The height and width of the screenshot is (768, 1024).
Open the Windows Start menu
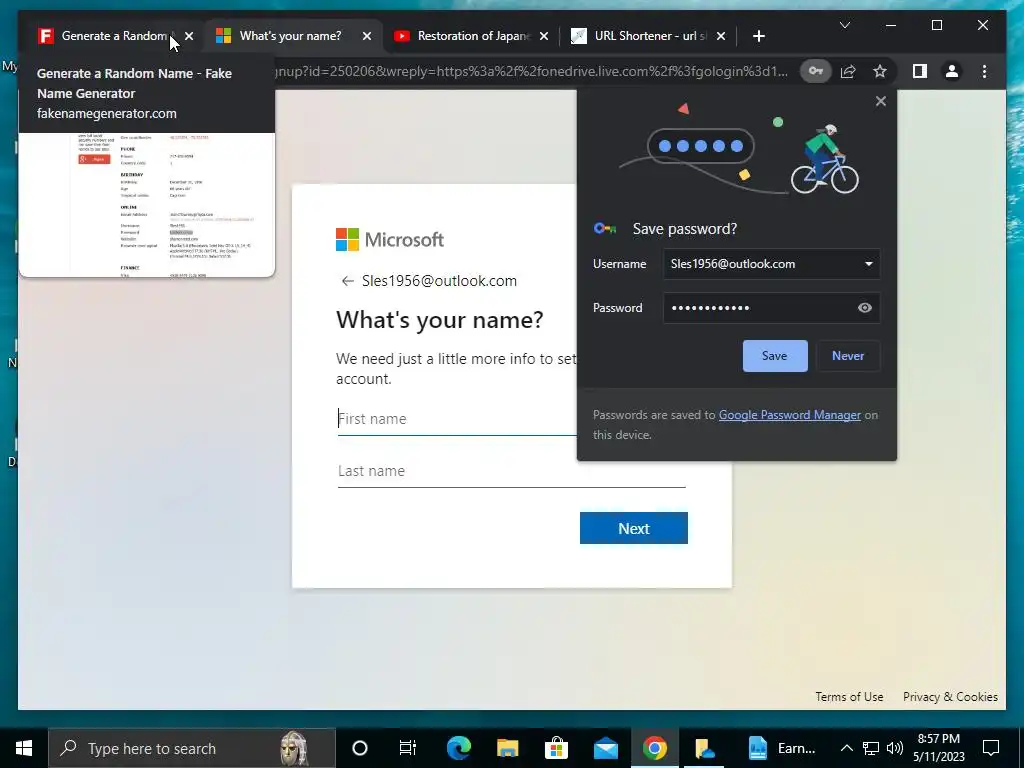click(24, 748)
